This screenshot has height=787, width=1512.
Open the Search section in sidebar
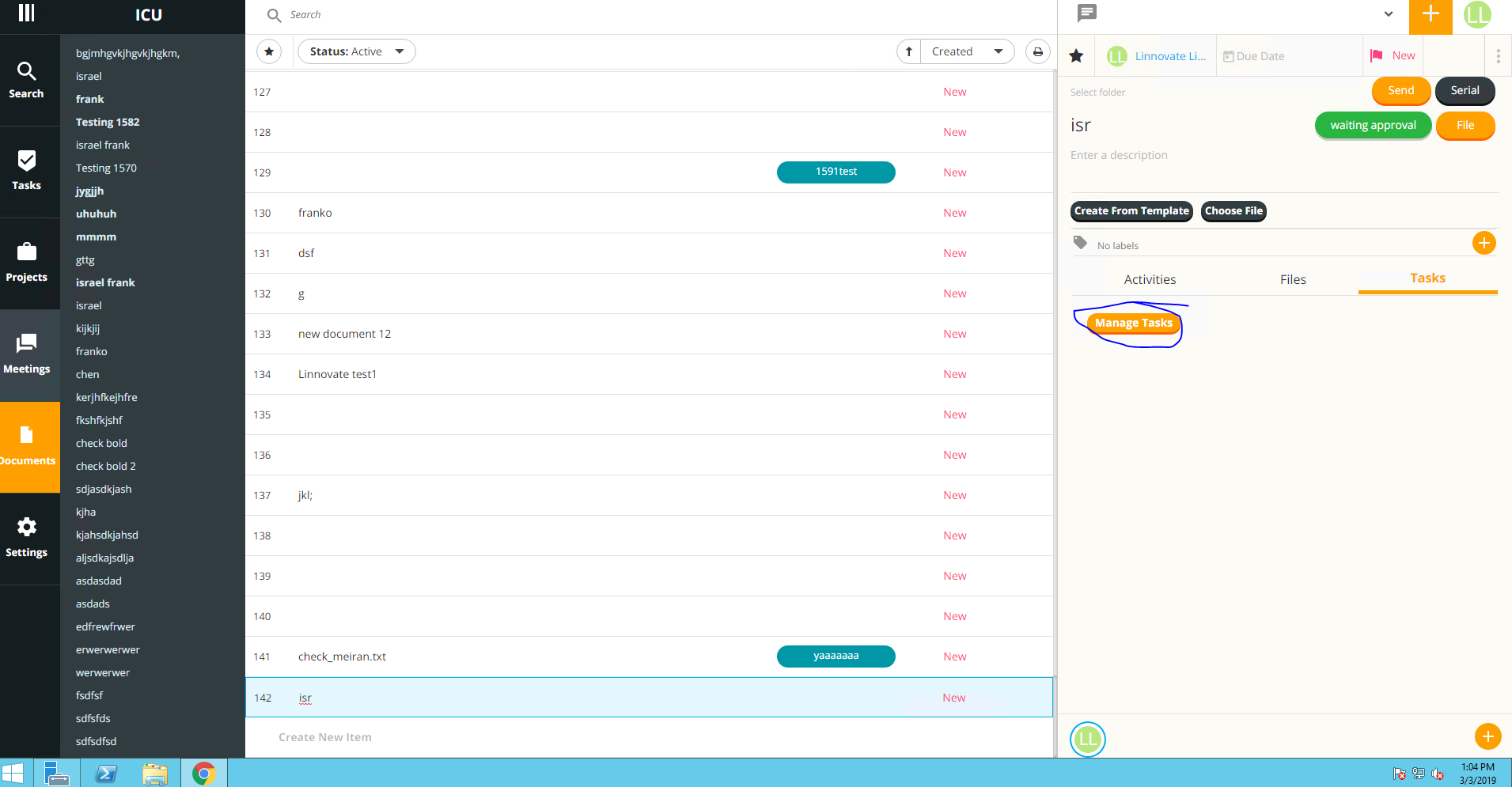26,80
